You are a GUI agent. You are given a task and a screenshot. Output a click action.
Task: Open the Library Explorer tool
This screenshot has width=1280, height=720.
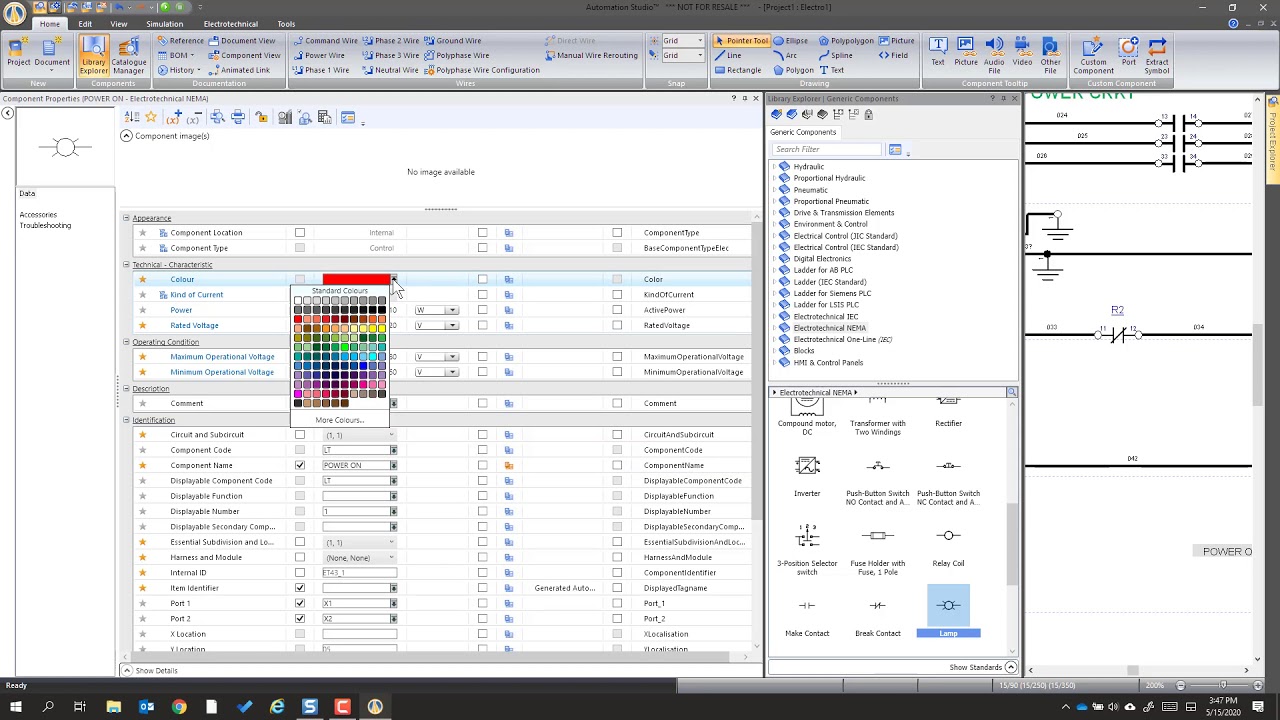click(94, 55)
